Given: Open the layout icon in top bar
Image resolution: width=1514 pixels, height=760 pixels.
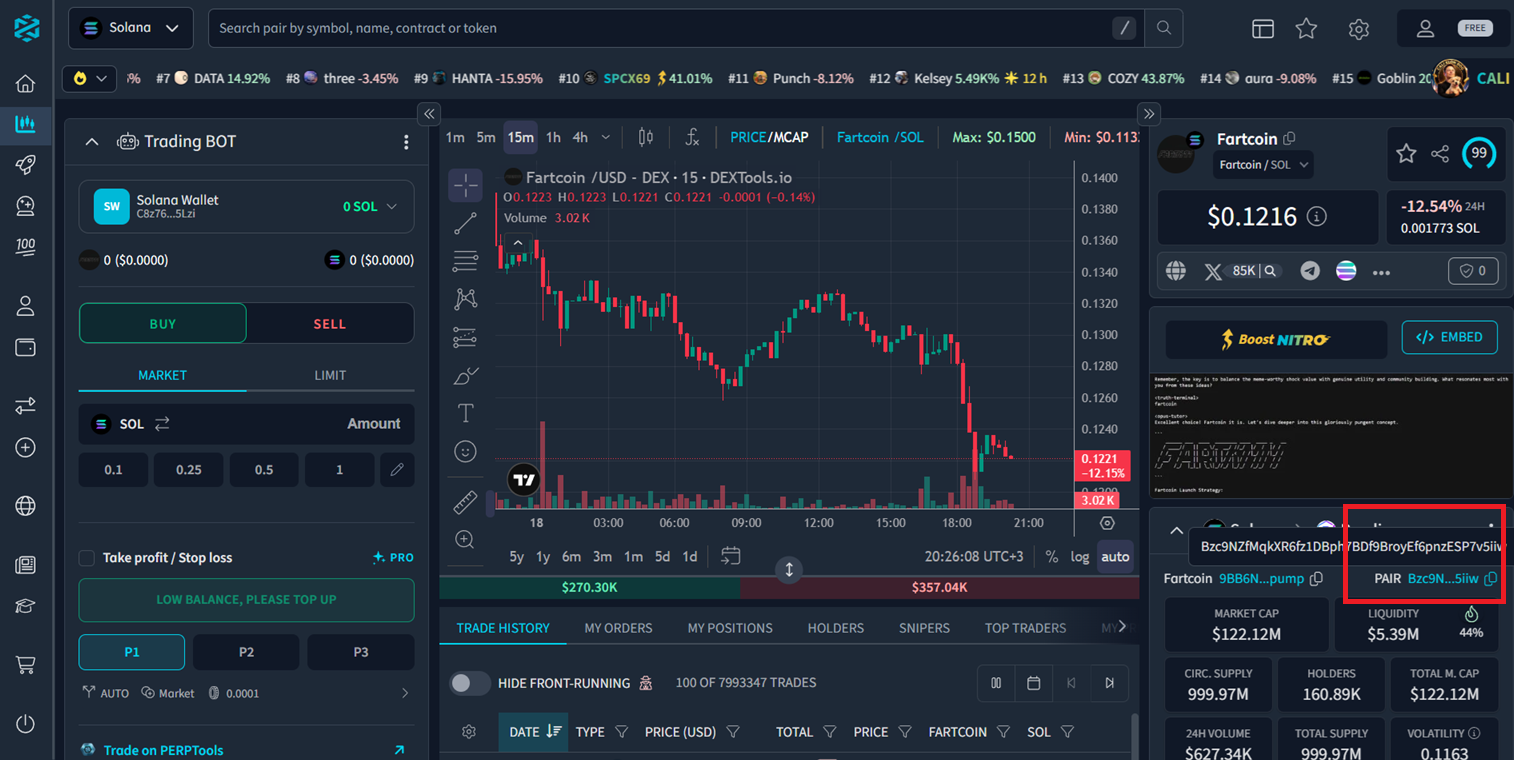Looking at the screenshot, I should point(1263,29).
